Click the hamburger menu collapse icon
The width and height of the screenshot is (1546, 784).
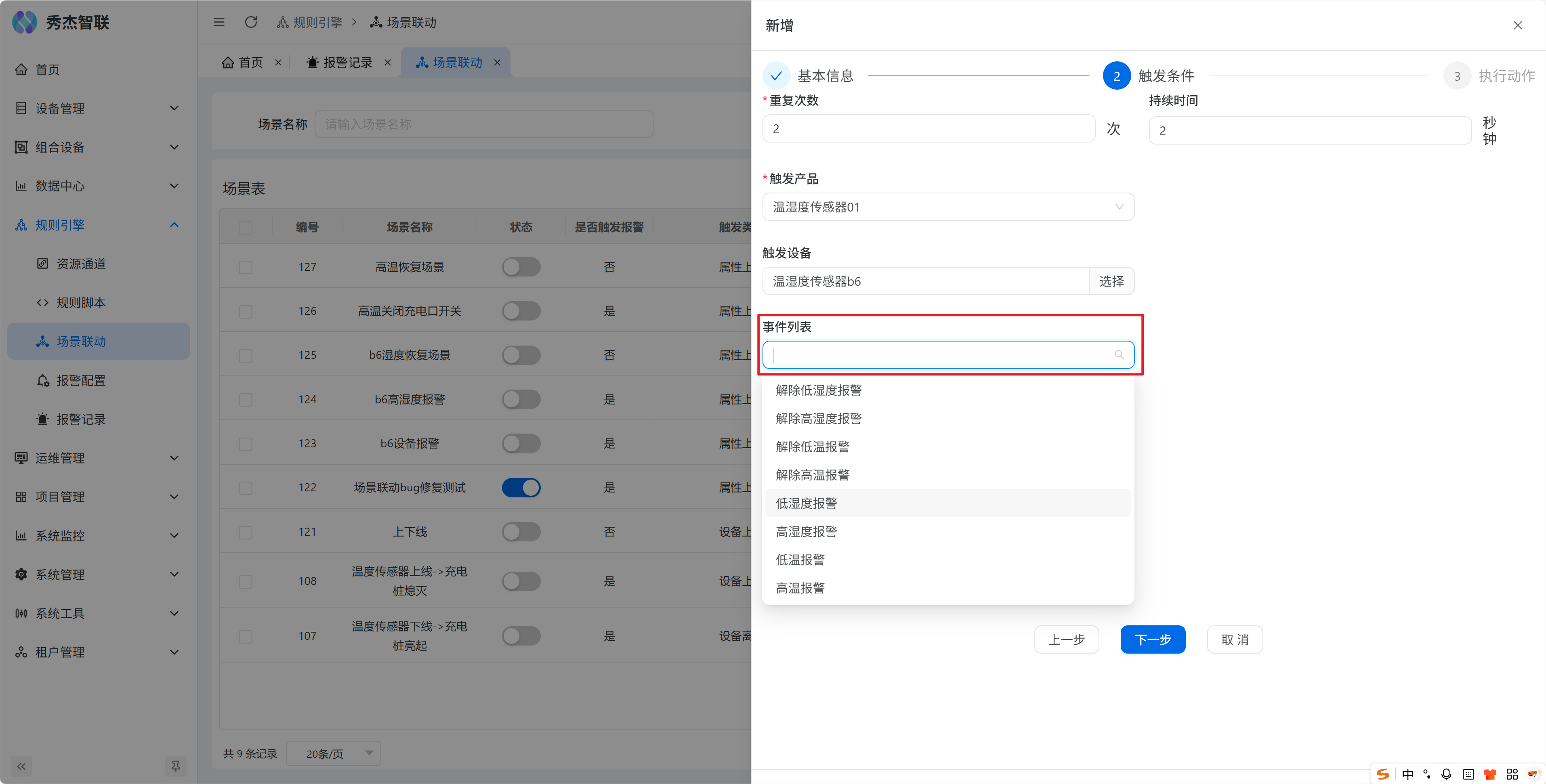[x=219, y=22]
